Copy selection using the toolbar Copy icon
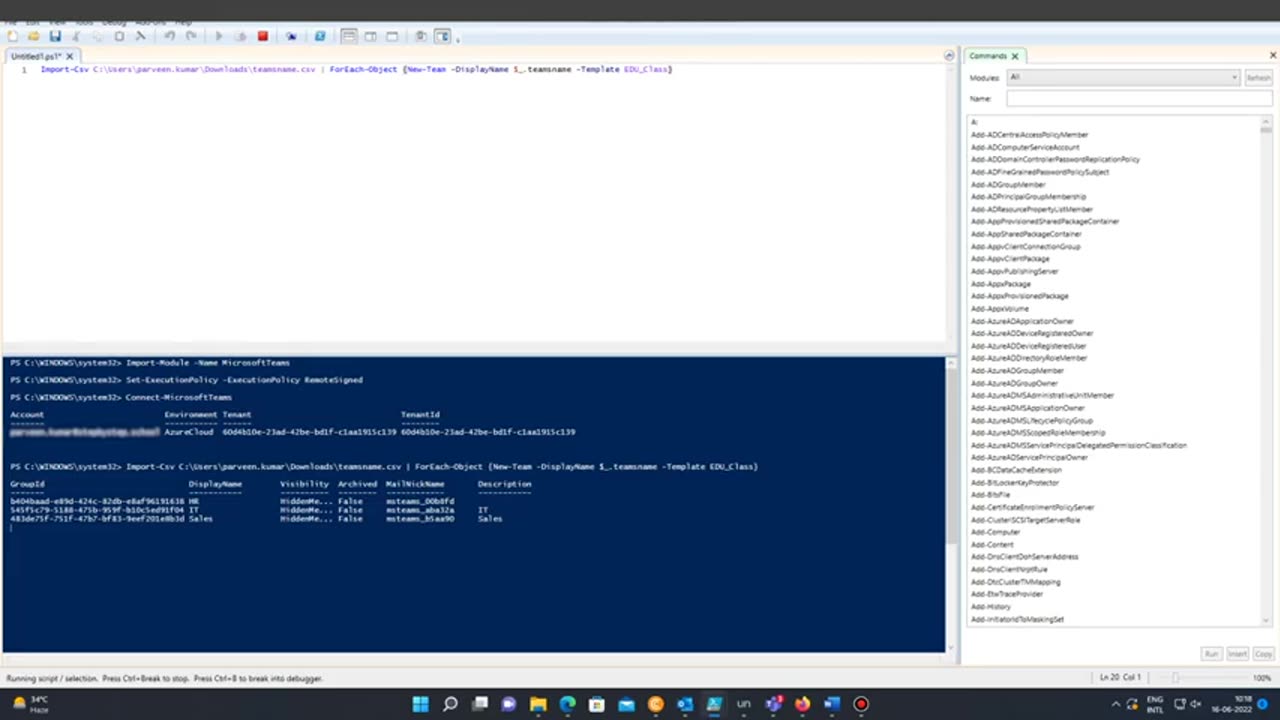Viewport: 1280px width, 720px height. (x=97, y=36)
